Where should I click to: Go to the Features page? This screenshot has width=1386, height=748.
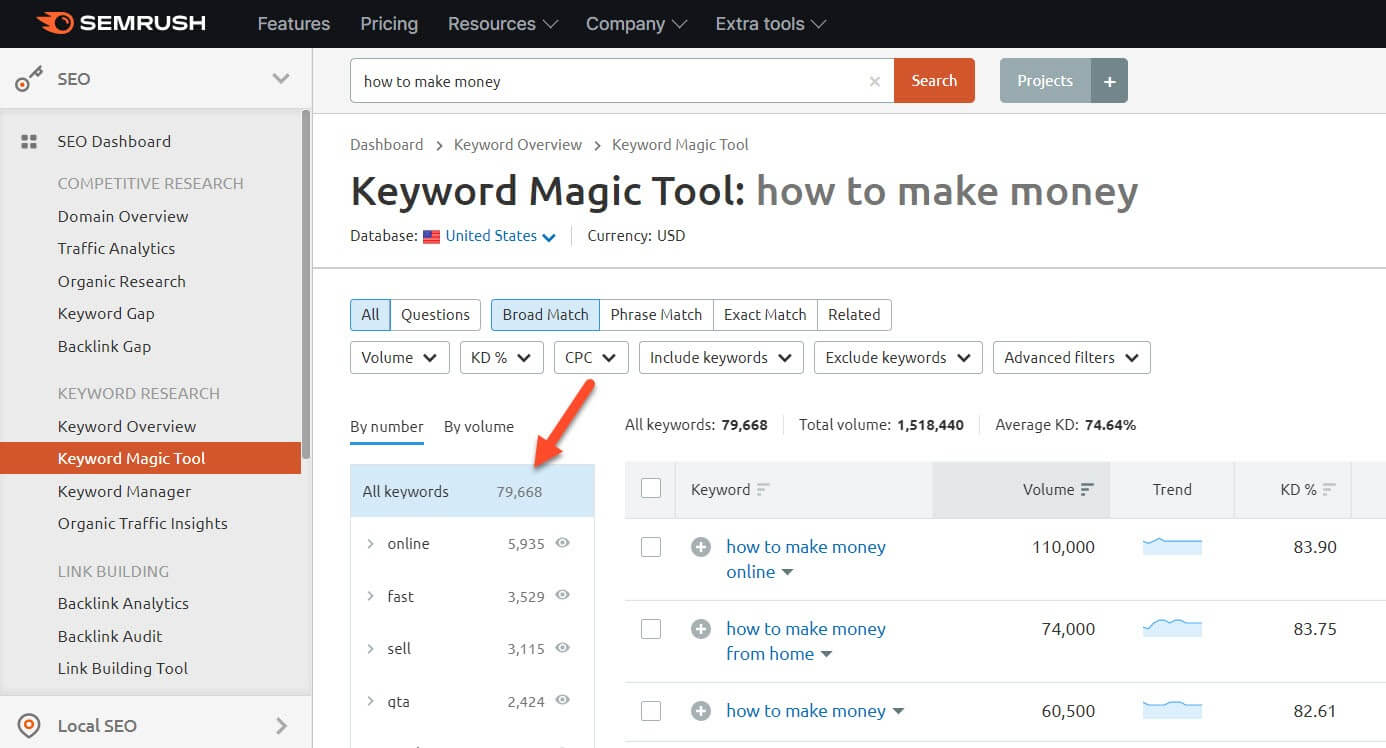tap(294, 24)
